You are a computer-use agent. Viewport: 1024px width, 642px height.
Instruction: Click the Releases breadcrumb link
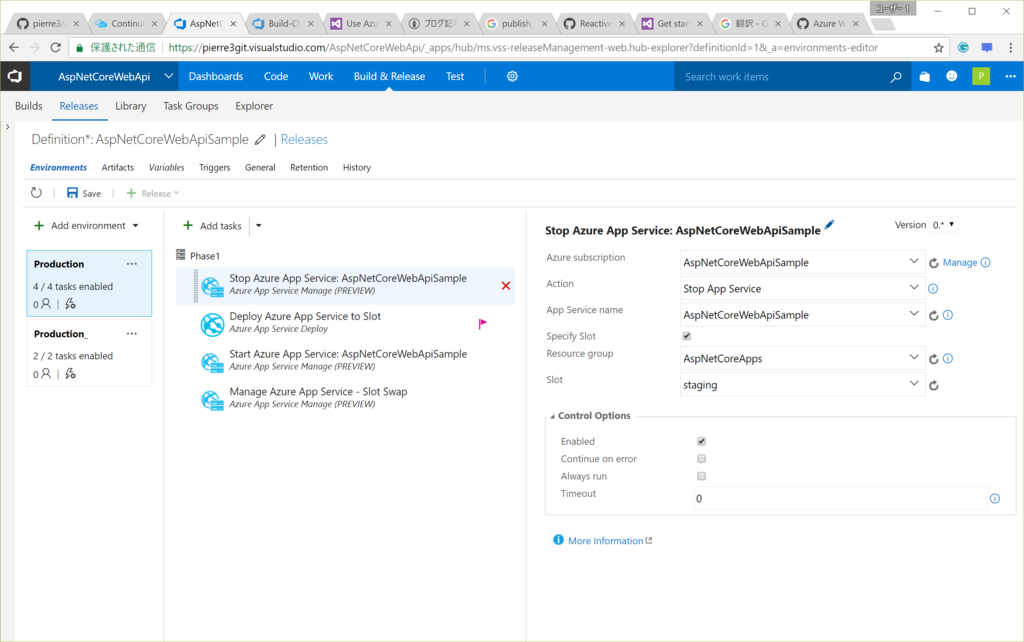[x=304, y=140]
